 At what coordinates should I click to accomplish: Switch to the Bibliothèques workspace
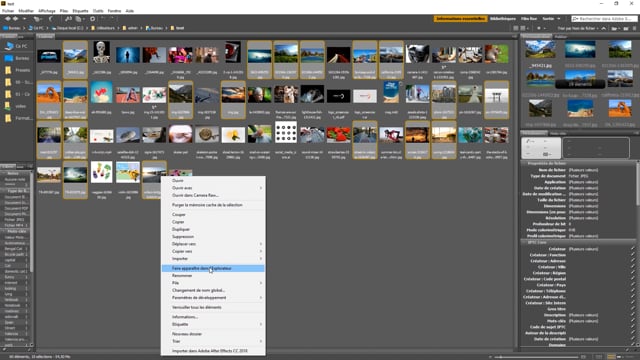(x=503, y=19)
